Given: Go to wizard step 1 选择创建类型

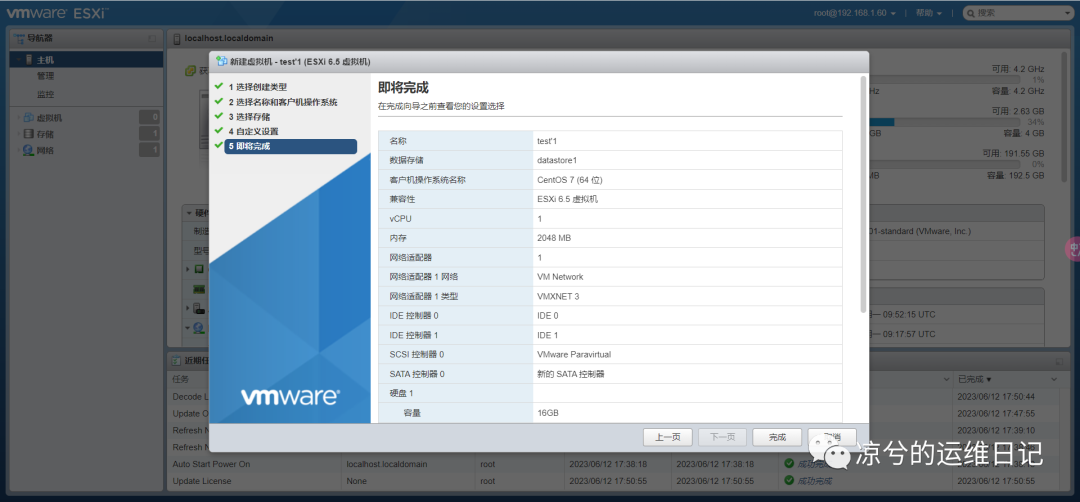Looking at the screenshot, I should pyautogui.click(x=258, y=87).
